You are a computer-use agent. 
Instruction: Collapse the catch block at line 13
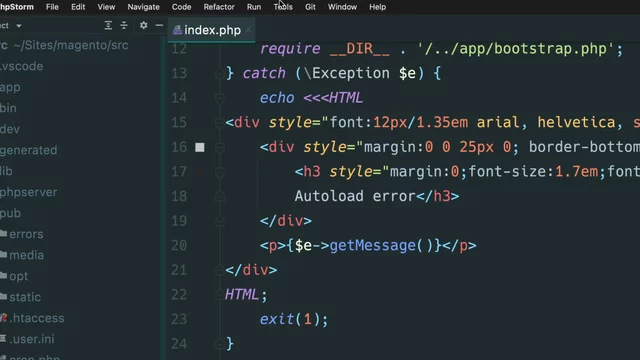pos(220,73)
